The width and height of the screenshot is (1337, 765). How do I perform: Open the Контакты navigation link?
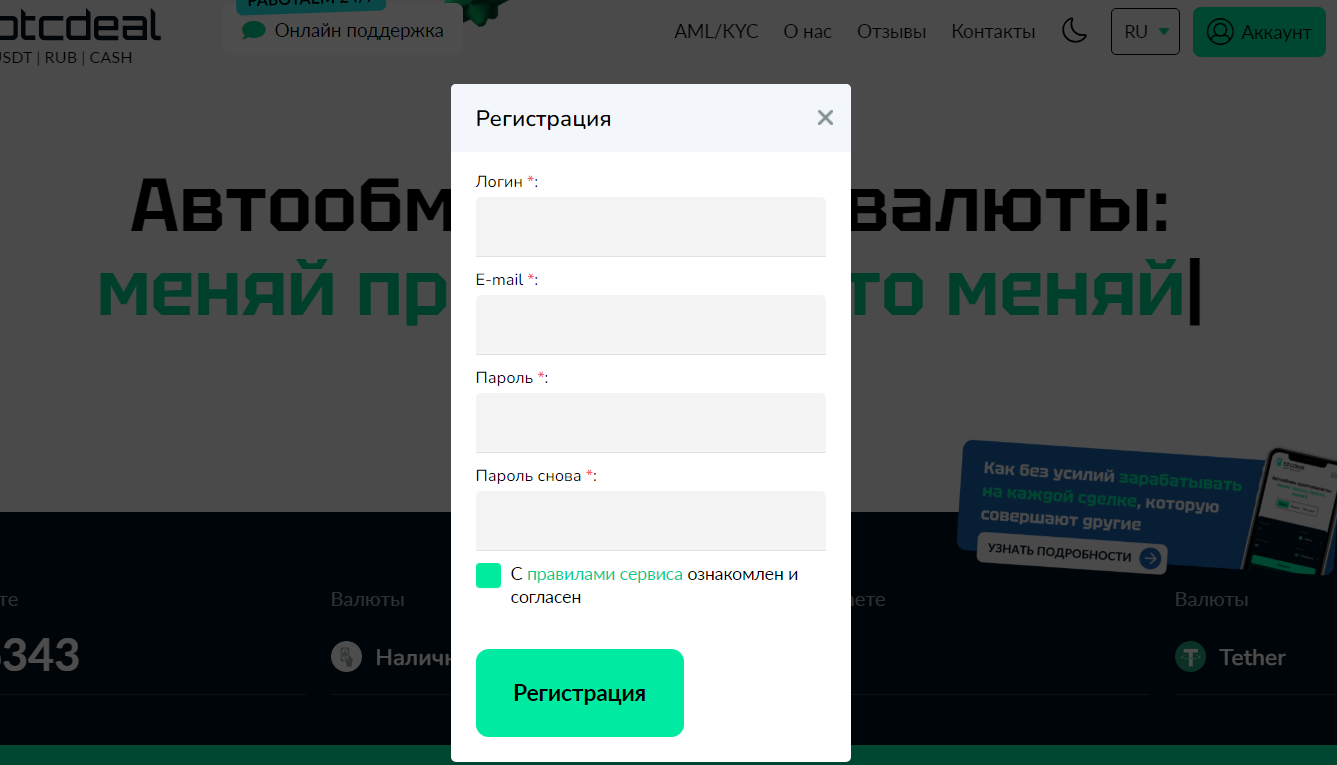coord(993,32)
